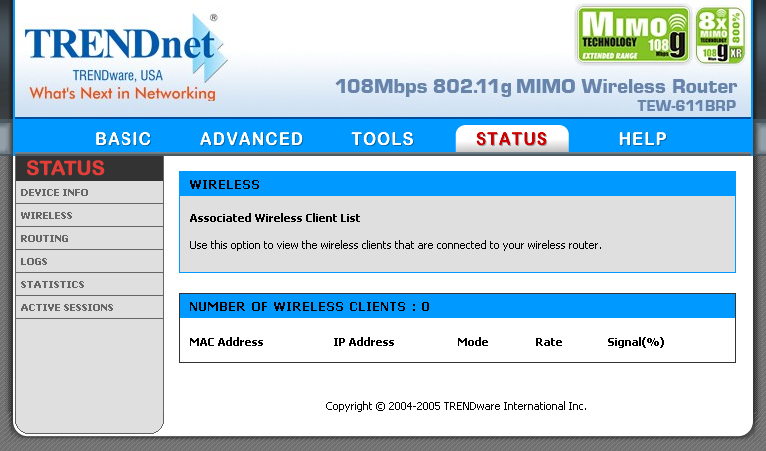
Task: Click the wireless clients description sentence
Action: [x=395, y=245]
